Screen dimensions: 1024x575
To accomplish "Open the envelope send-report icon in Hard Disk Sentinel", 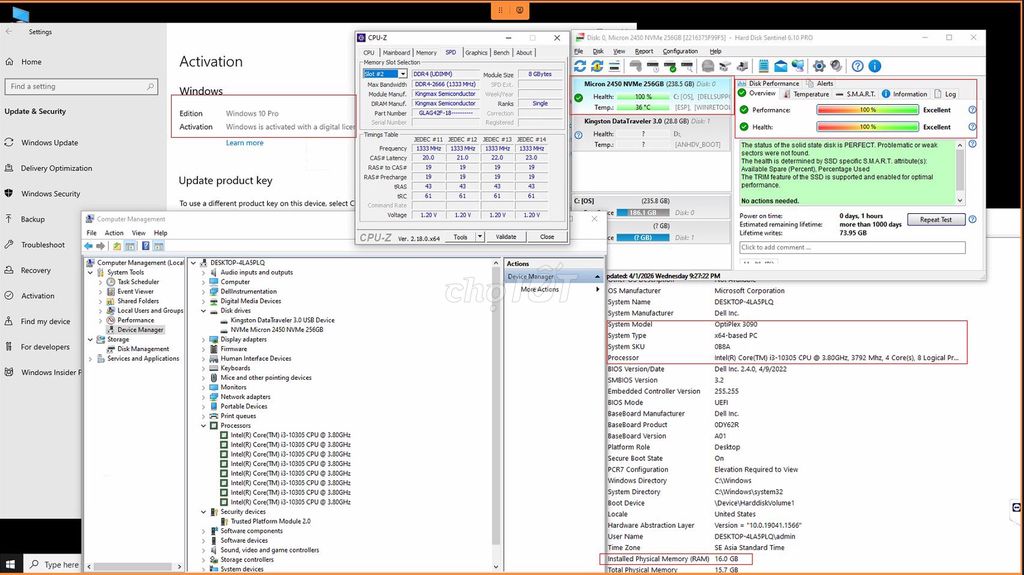I will pyautogui.click(x=780, y=66).
